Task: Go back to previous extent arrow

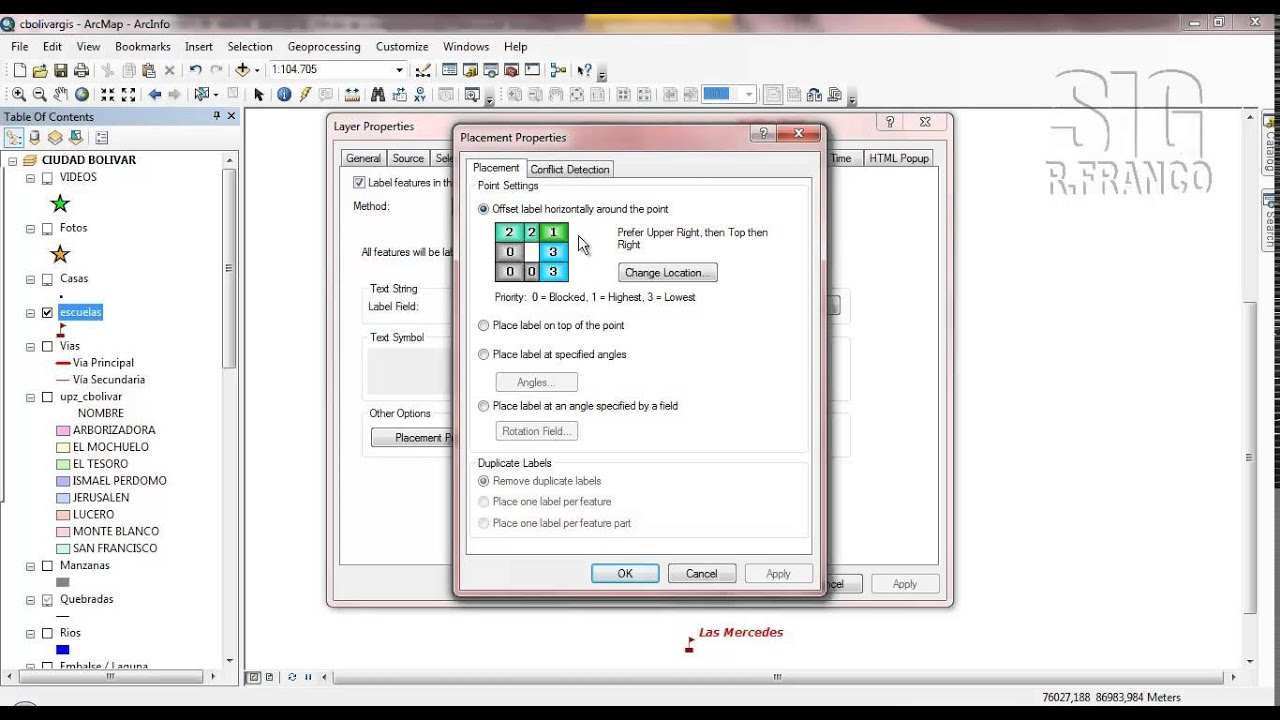Action: click(155, 95)
